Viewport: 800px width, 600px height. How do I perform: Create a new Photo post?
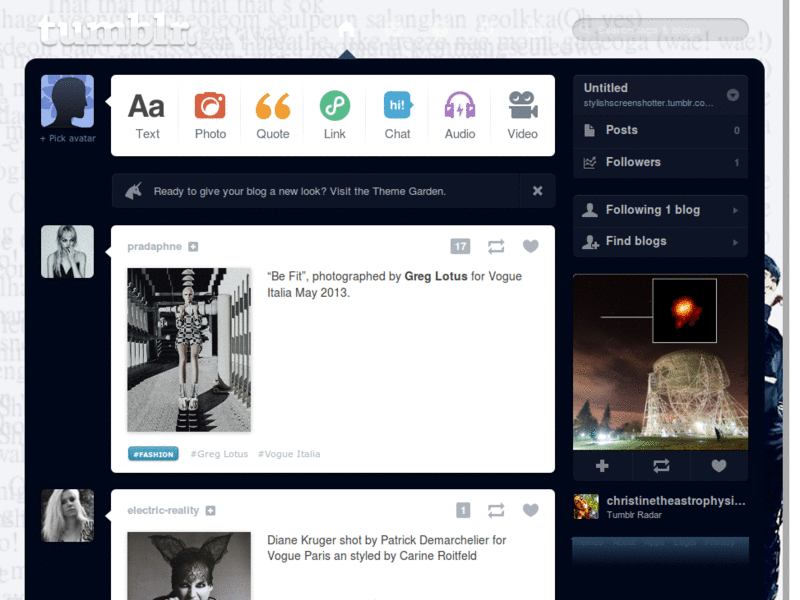click(x=210, y=116)
